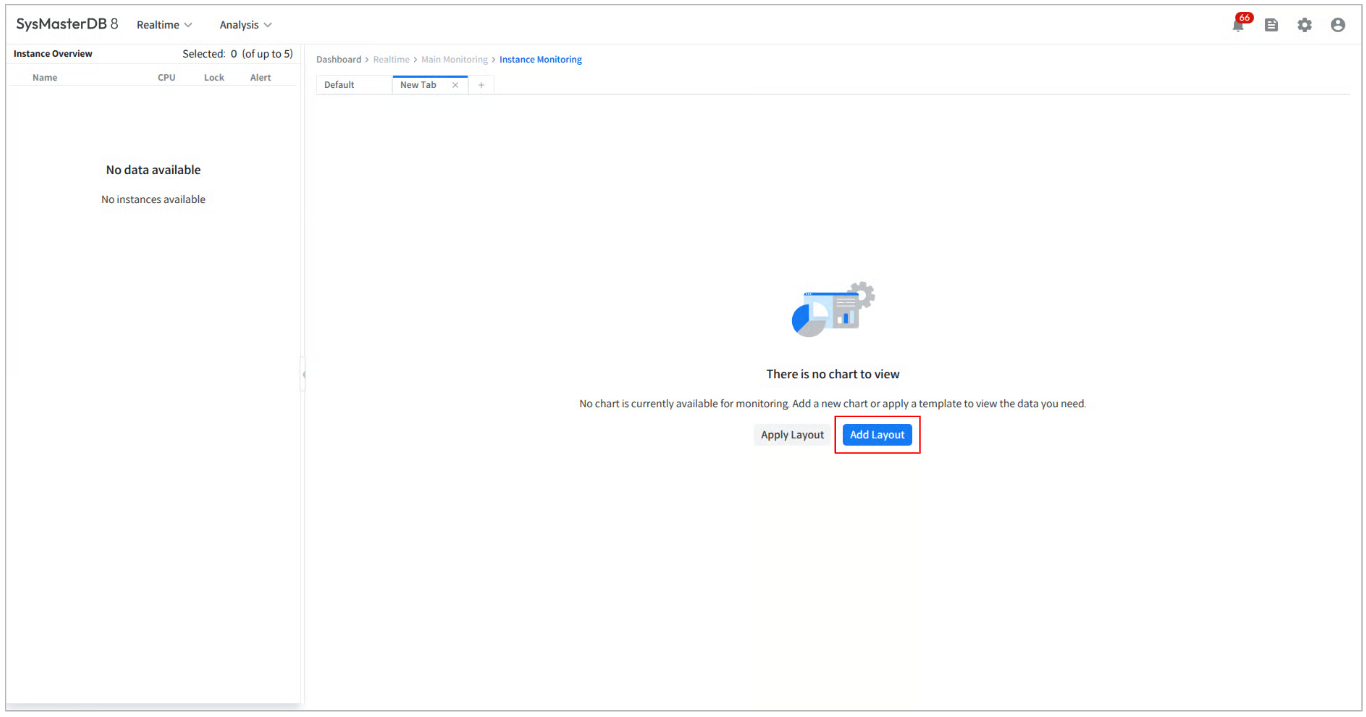
Task: Click the Instance Overview title
Action: coord(53,54)
